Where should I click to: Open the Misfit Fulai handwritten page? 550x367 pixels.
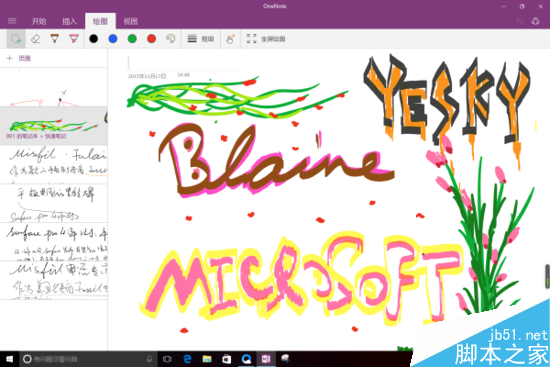[54, 164]
